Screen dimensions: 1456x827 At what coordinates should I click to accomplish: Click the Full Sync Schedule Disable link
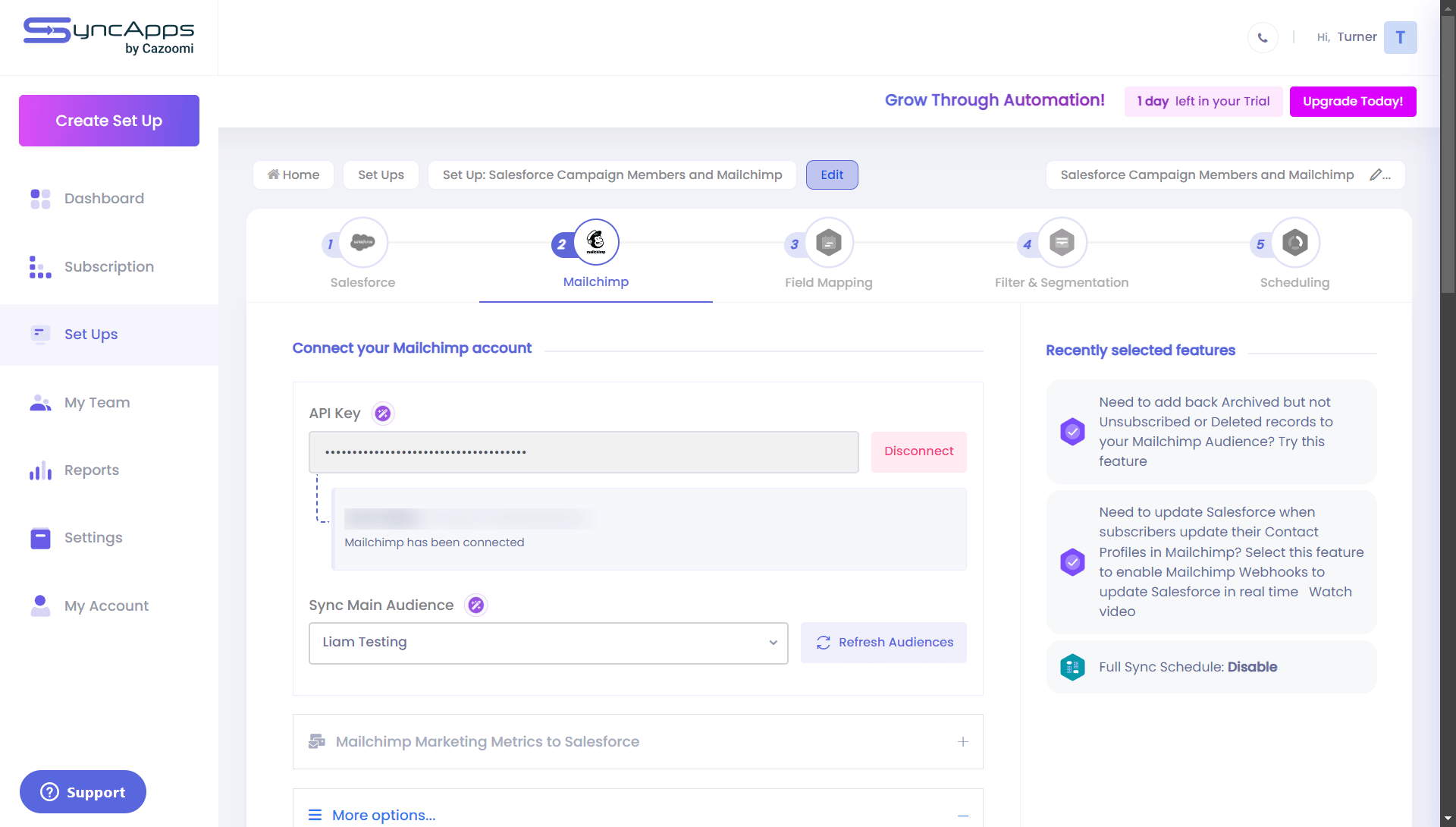pyautogui.click(x=1253, y=668)
